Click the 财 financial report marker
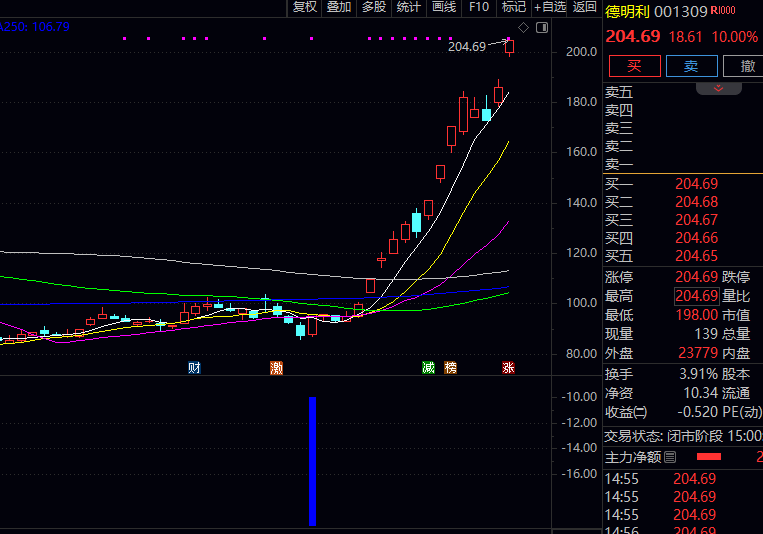763x534 pixels. point(194,368)
